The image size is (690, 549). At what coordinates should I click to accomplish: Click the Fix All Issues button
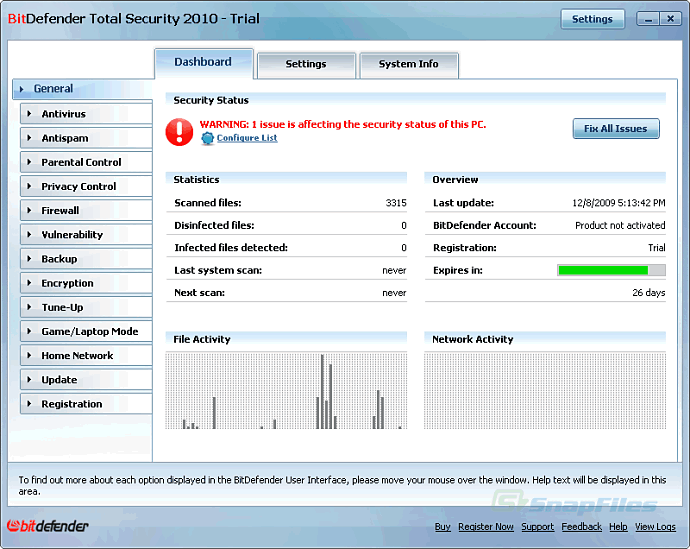point(616,128)
